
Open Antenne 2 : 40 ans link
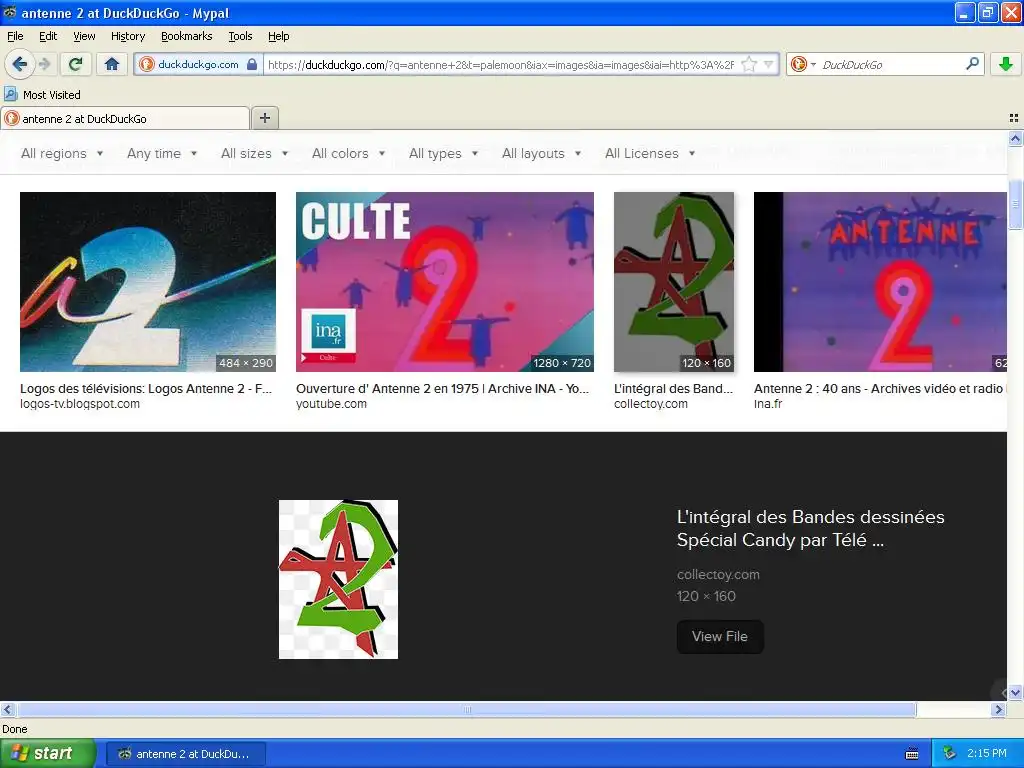(x=879, y=389)
